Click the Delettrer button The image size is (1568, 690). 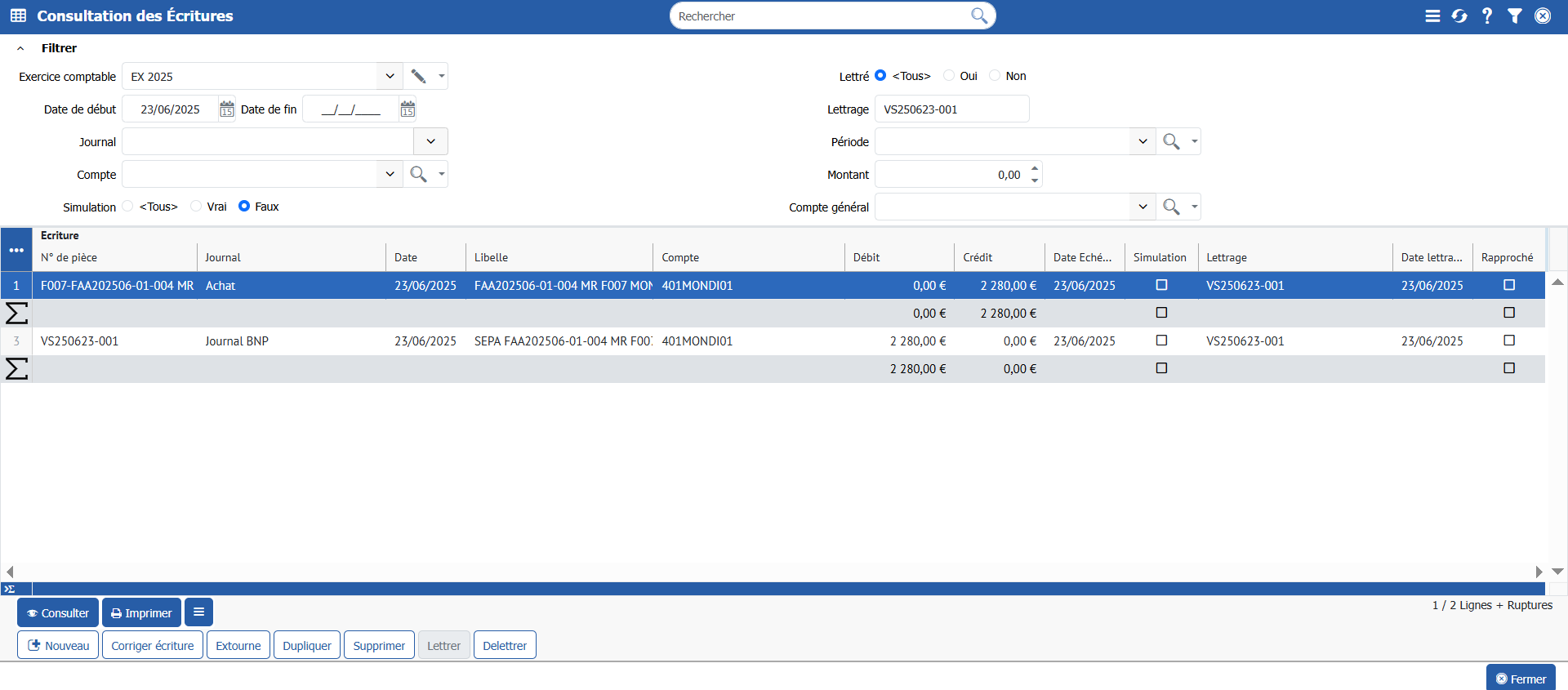pyautogui.click(x=504, y=645)
